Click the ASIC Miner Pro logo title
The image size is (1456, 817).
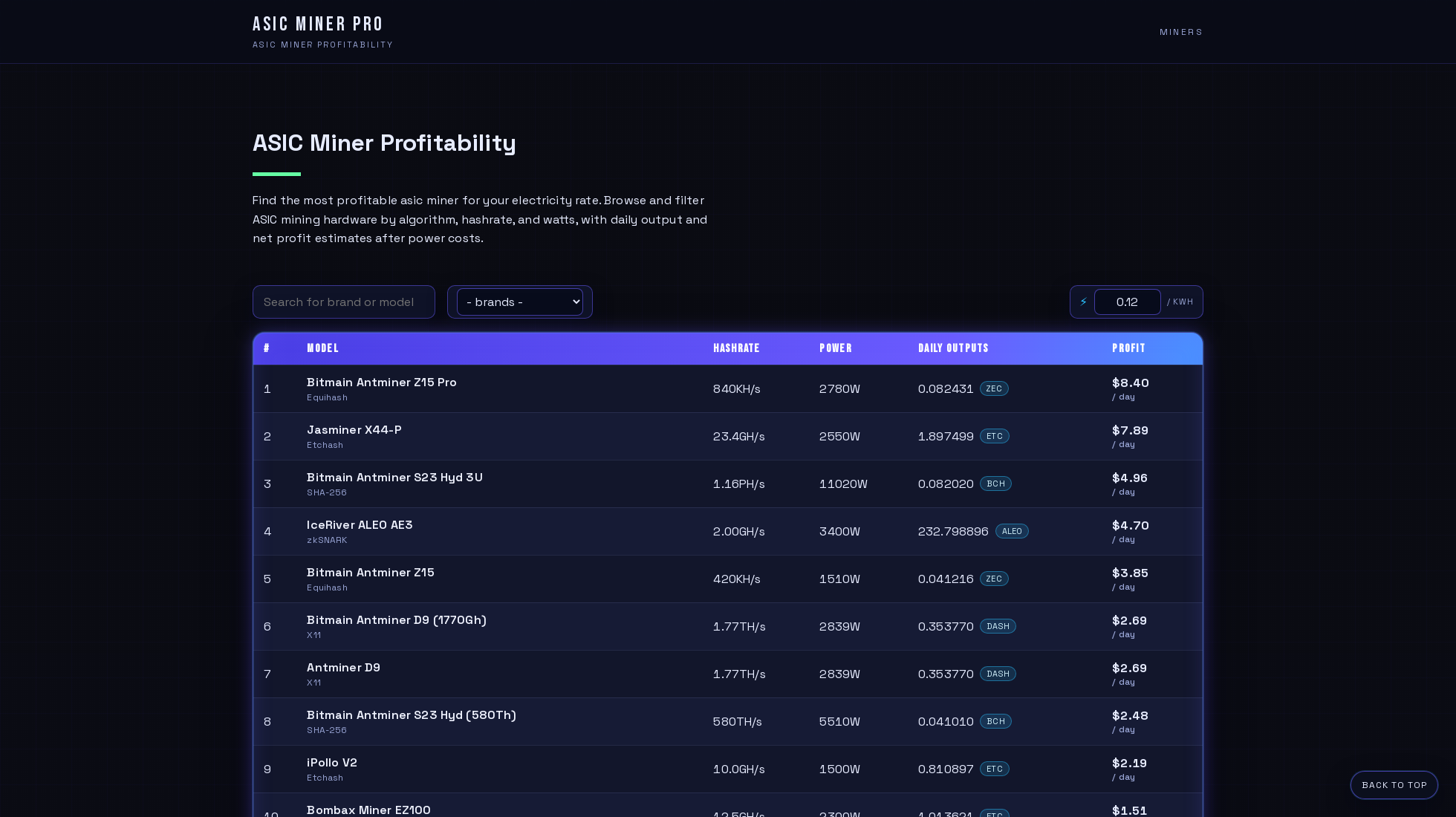click(x=317, y=24)
